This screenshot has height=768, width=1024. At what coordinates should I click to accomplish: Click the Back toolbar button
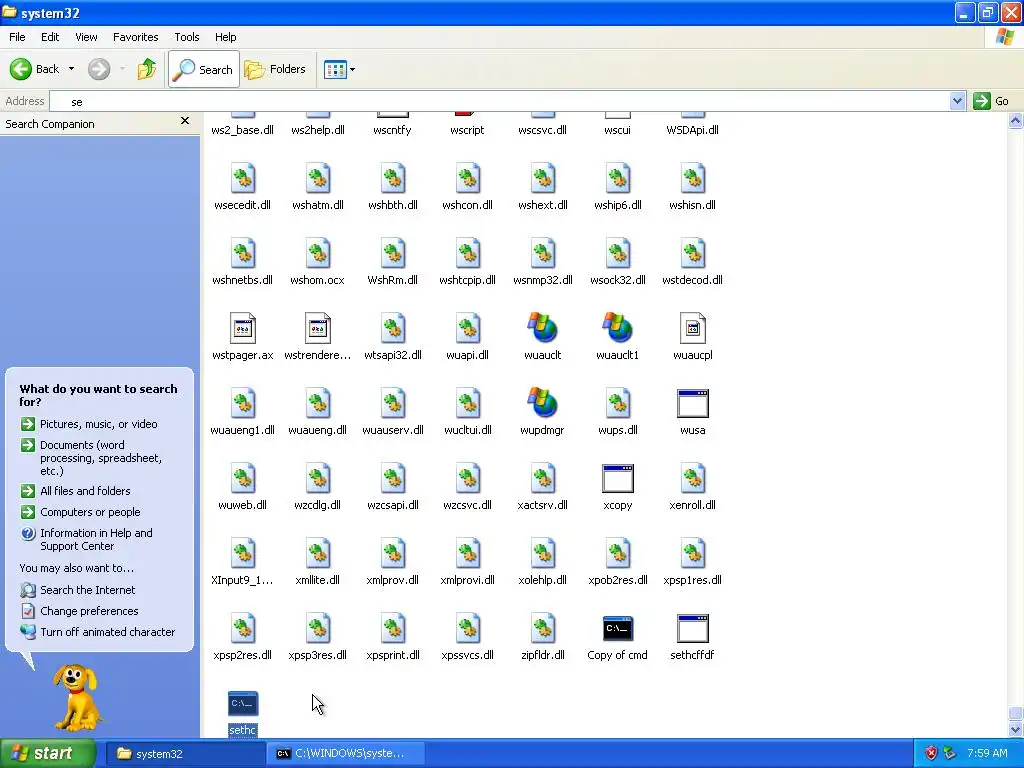point(35,69)
